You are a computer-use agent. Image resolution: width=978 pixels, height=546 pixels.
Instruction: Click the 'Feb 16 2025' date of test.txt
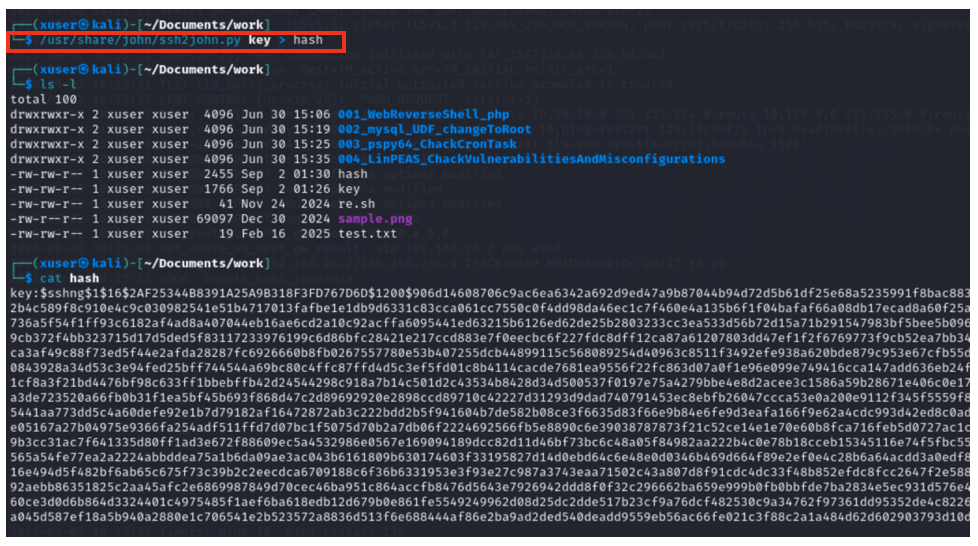(286, 234)
